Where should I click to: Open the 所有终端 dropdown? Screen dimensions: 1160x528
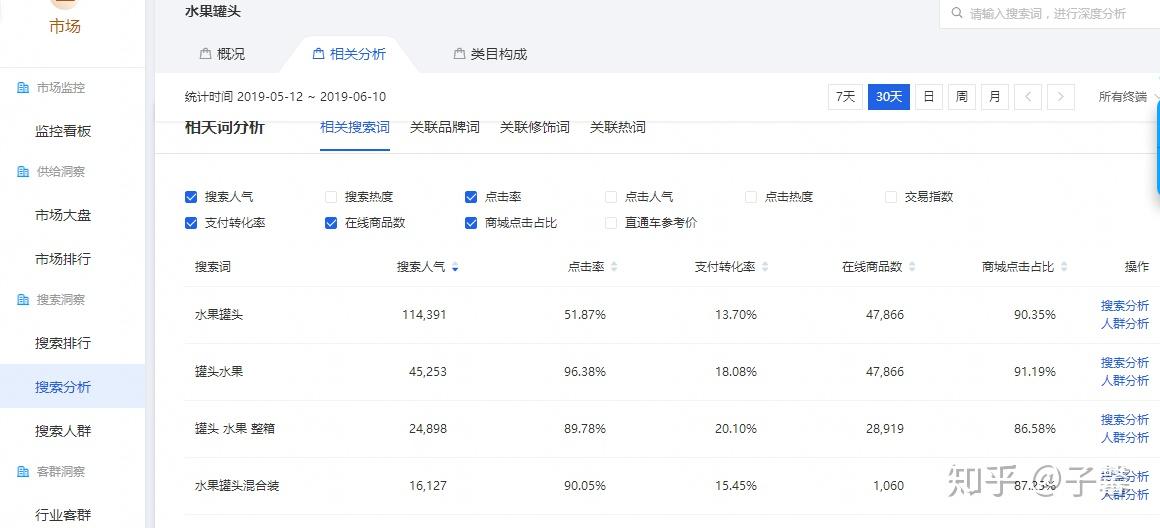click(1122, 97)
